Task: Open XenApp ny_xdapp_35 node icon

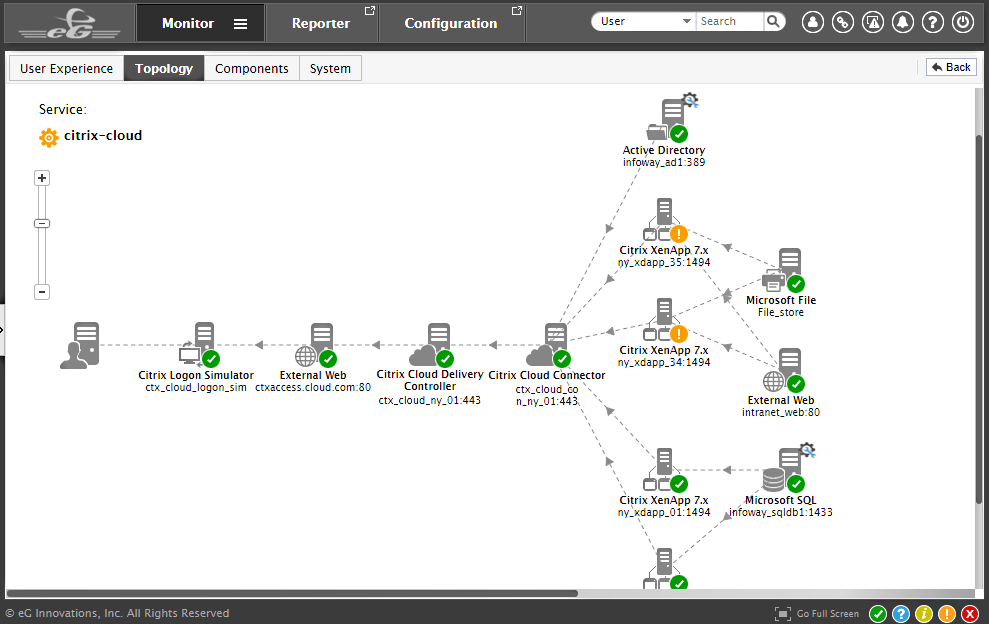Action: [x=665, y=221]
